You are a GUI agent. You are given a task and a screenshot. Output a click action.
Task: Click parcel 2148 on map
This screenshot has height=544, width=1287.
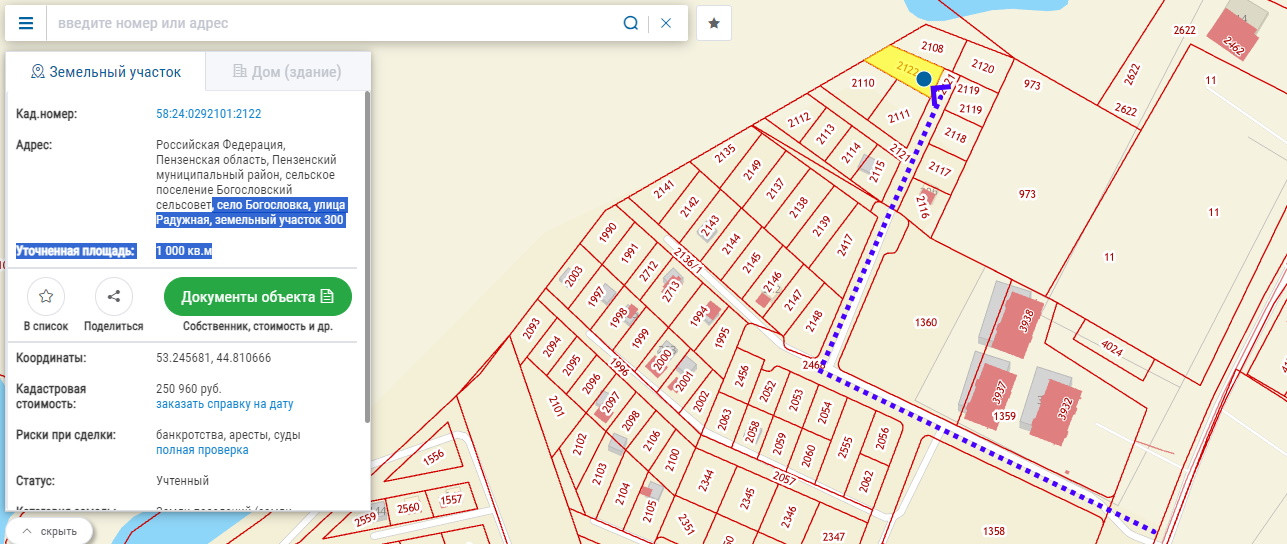point(814,321)
